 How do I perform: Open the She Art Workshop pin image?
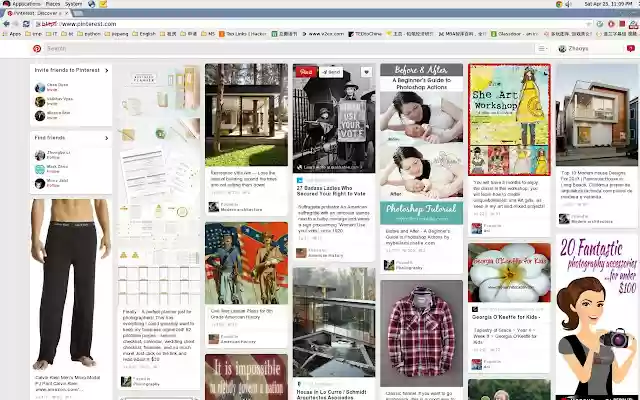(x=509, y=120)
